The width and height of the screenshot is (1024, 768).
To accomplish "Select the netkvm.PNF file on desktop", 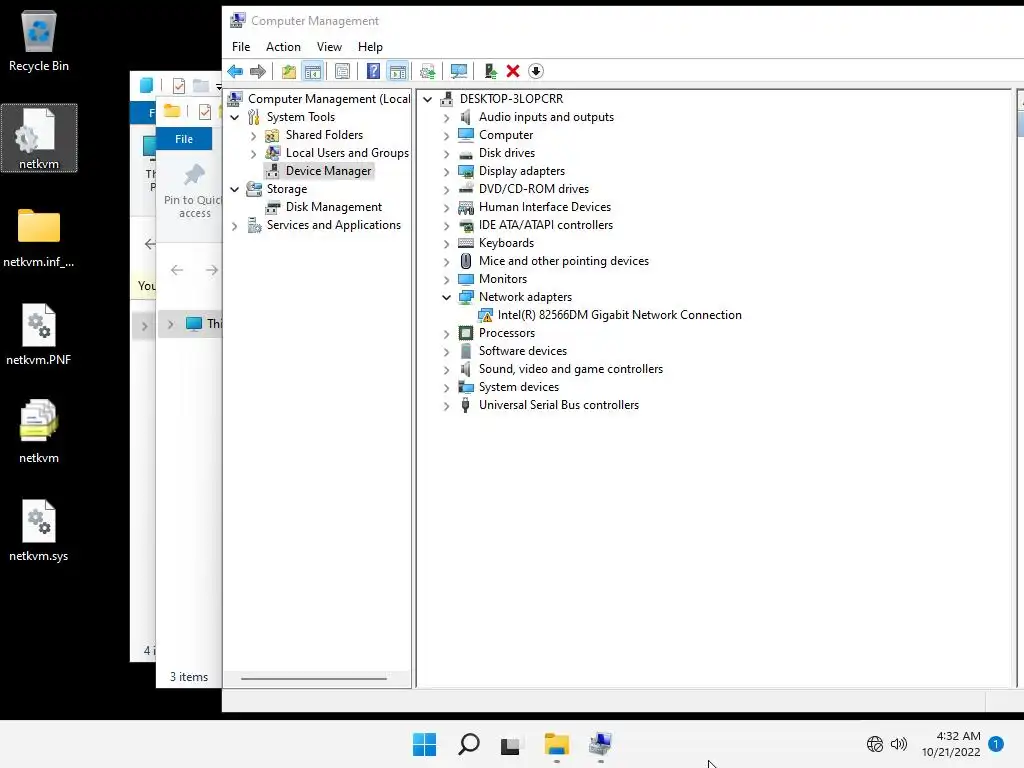I will [x=39, y=335].
